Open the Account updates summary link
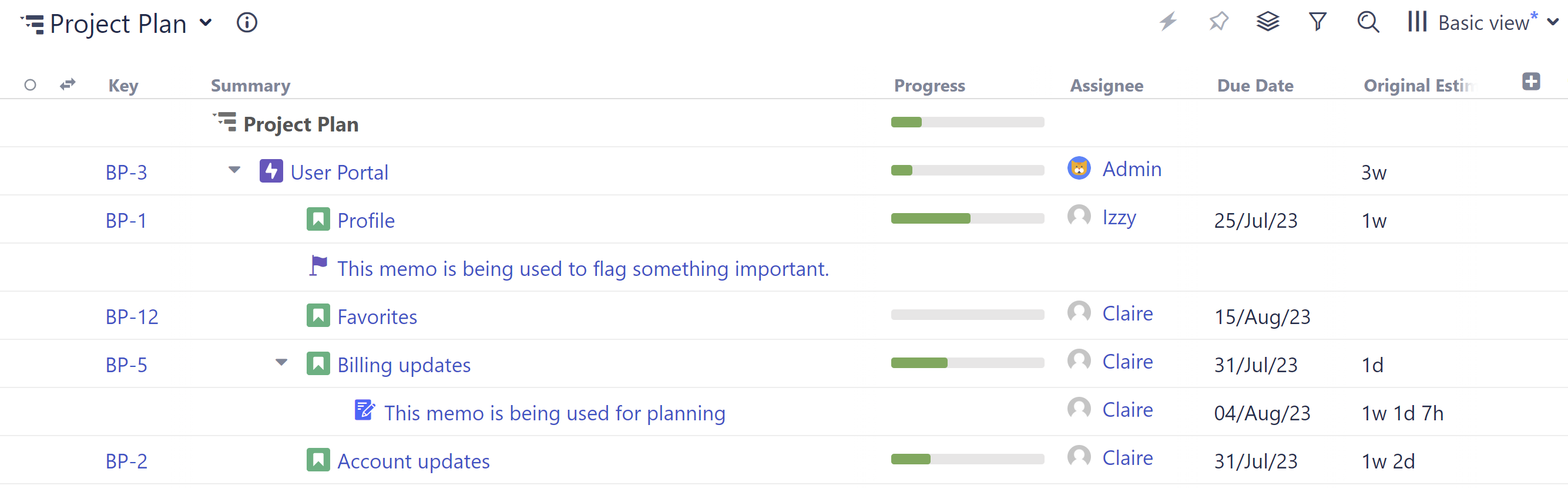1568x489 pixels. (x=414, y=461)
